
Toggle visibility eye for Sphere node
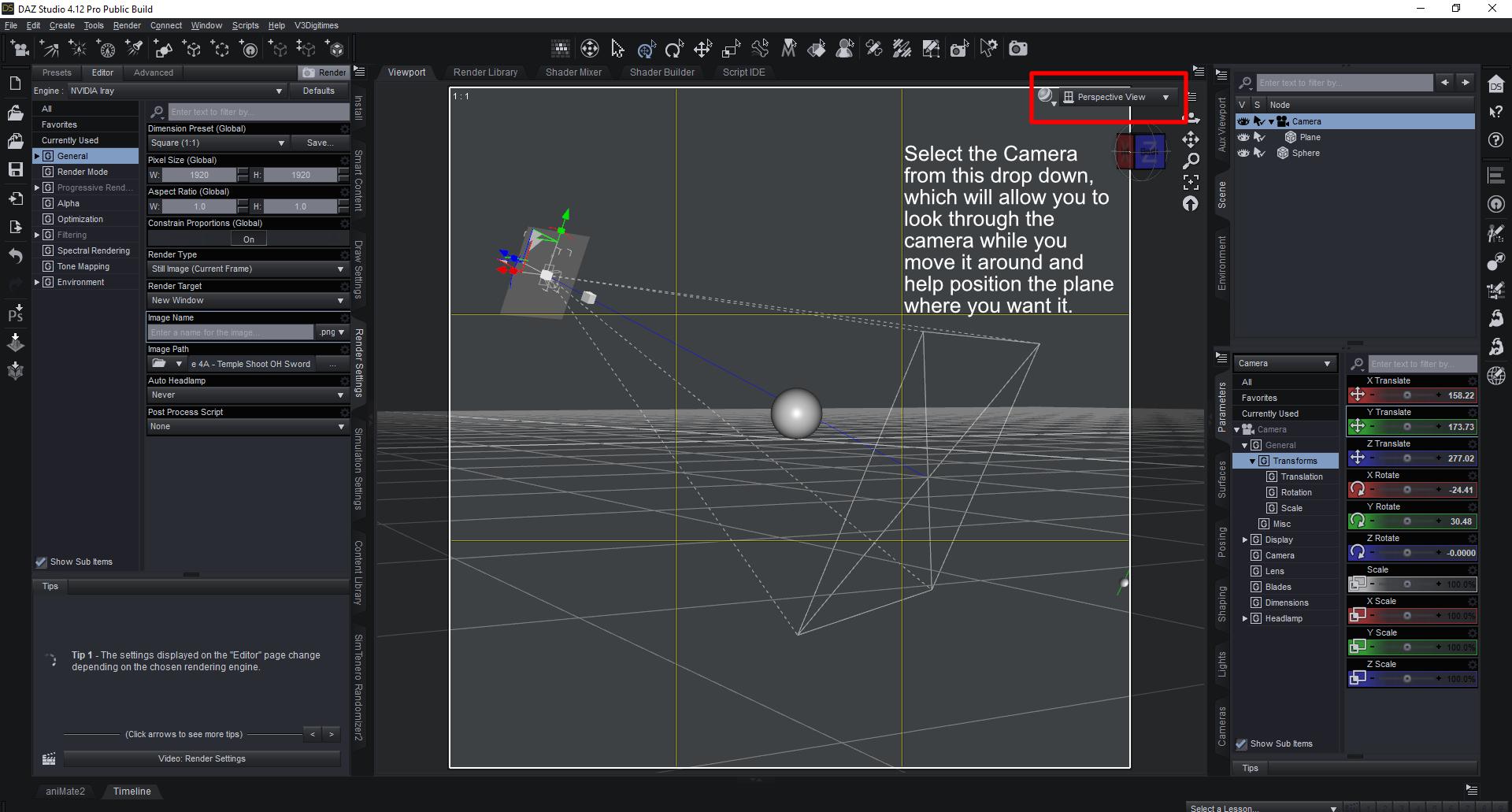tap(1243, 153)
